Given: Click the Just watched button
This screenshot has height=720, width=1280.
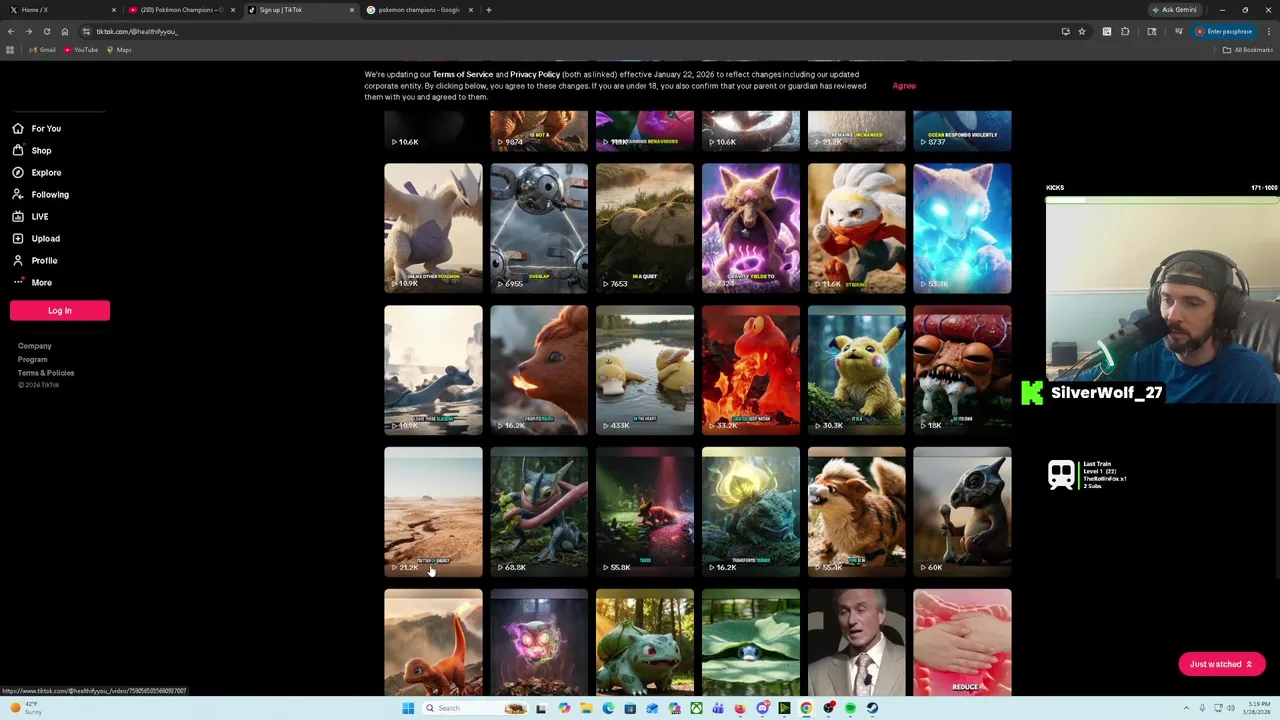Looking at the screenshot, I should 1221,664.
